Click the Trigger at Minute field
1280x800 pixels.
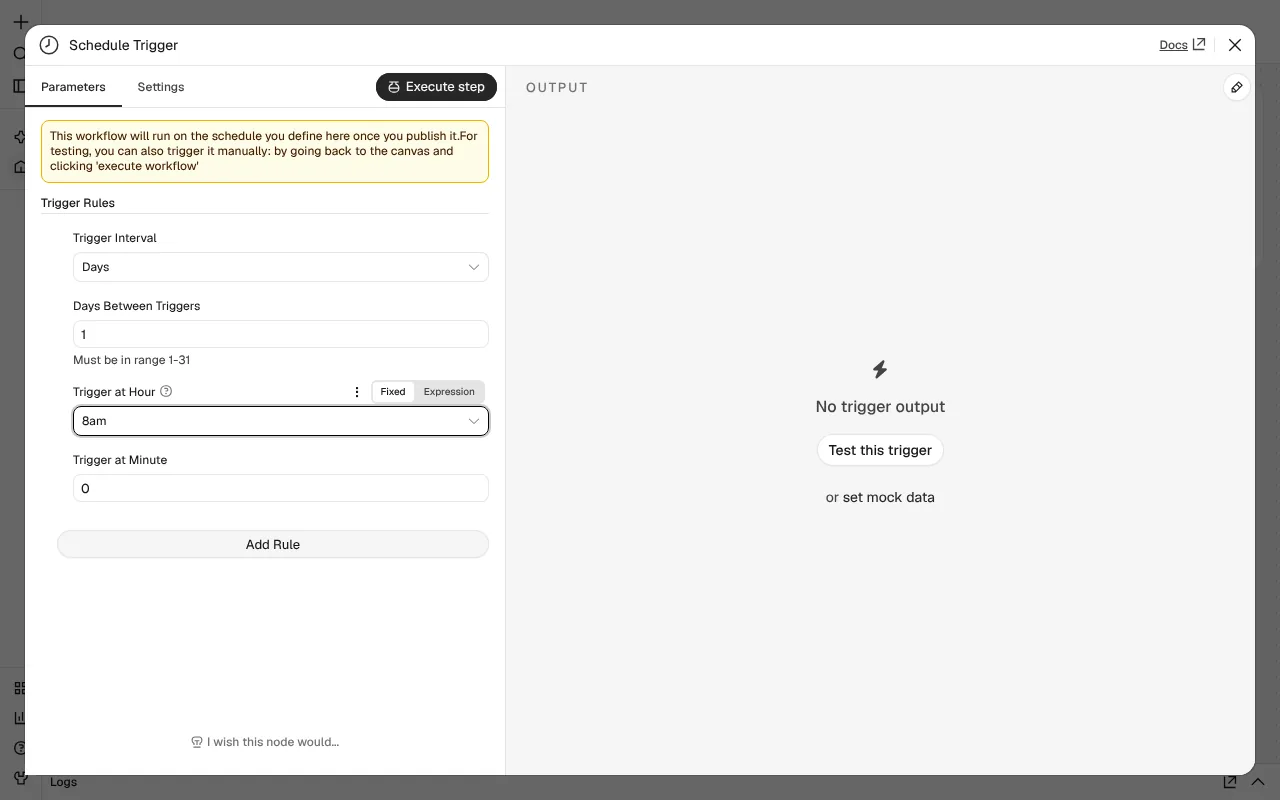(x=281, y=489)
